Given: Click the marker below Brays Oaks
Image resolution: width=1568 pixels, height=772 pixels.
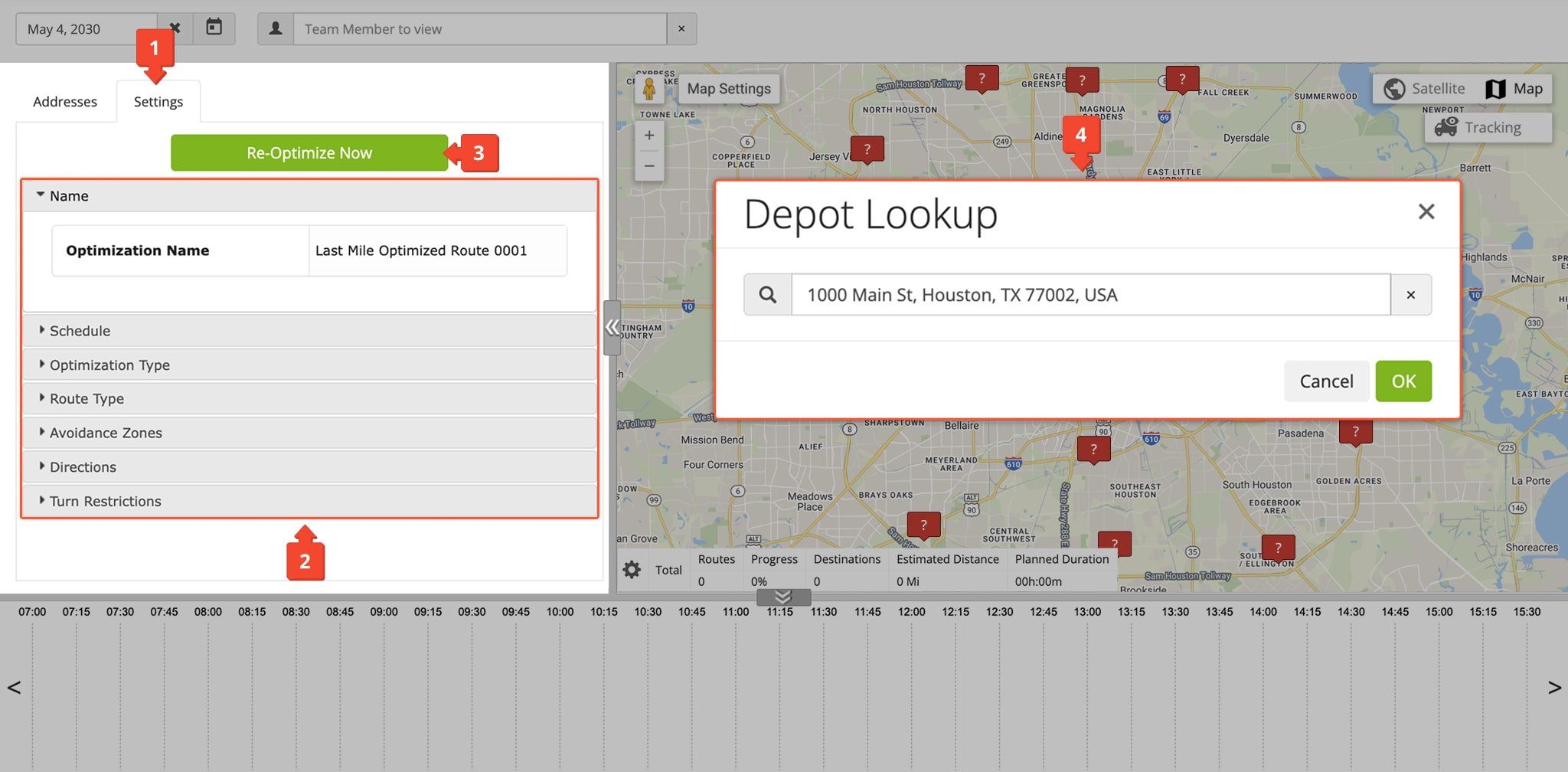Looking at the screenshot, I should pos(923,525).
